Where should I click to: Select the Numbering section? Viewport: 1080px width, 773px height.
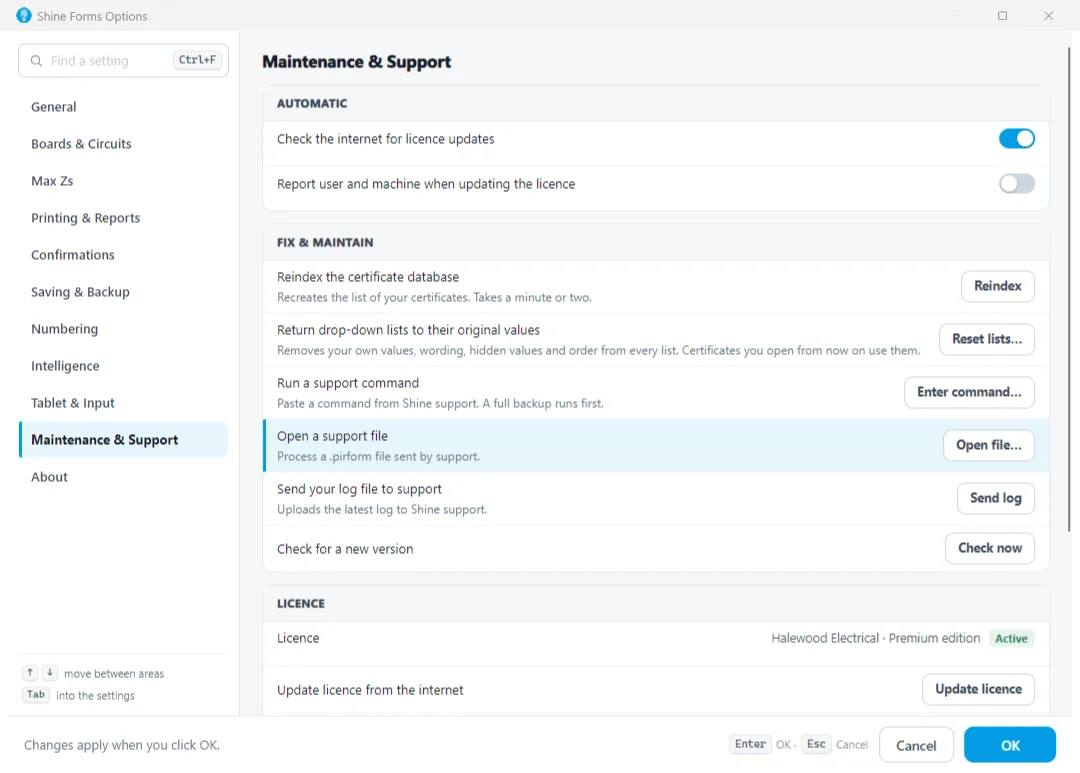[x=123, y=329]
